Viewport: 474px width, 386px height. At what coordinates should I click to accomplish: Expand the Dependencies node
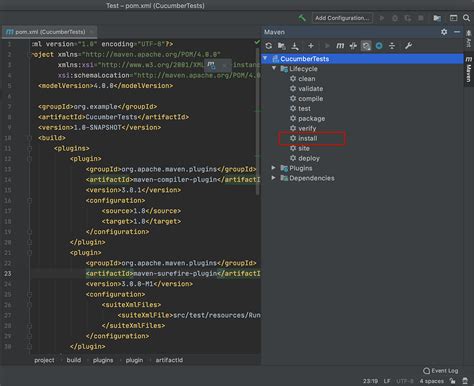point(274,178)
